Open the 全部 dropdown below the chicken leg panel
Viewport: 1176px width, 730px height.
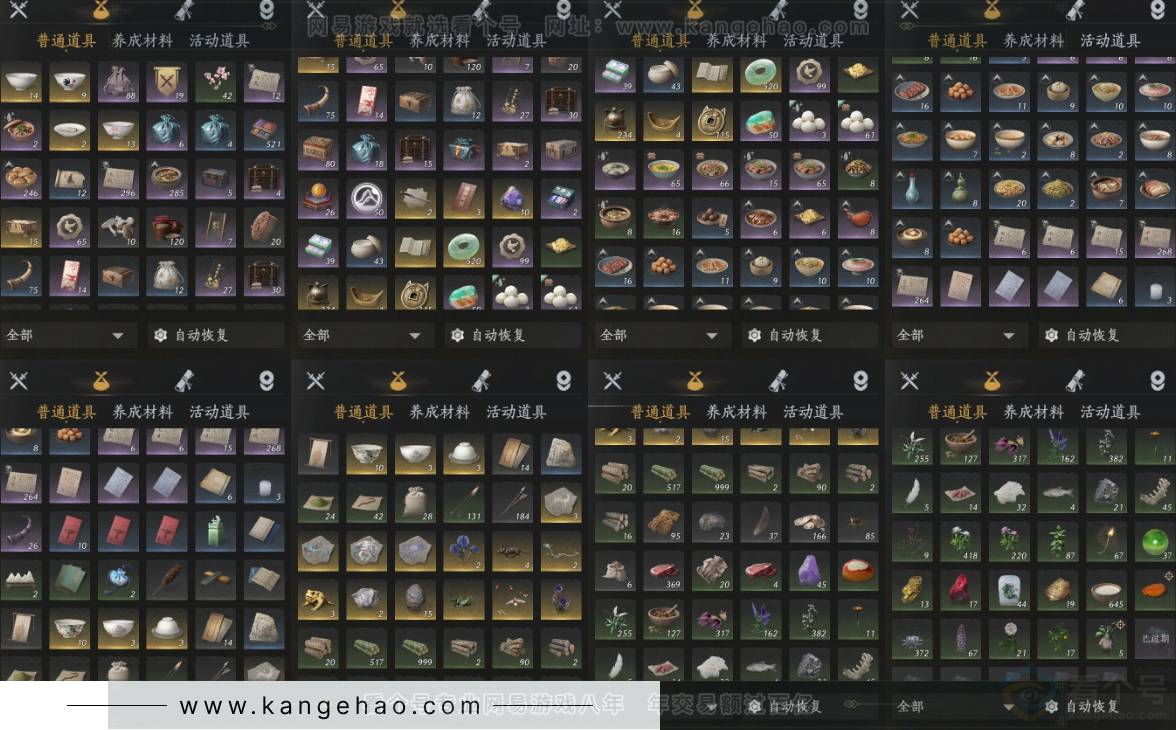click(x=660, y=335)
